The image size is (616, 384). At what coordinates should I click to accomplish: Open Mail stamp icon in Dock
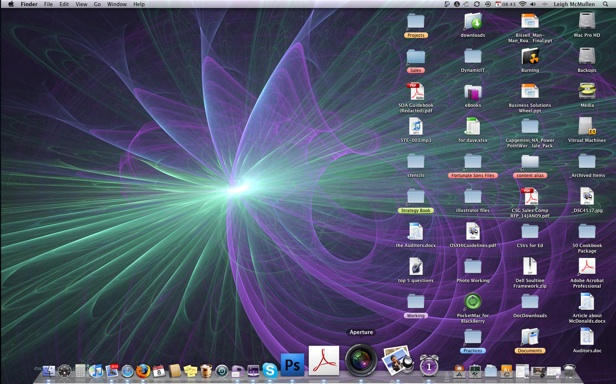pyautogui.click(x=112, y=371)
